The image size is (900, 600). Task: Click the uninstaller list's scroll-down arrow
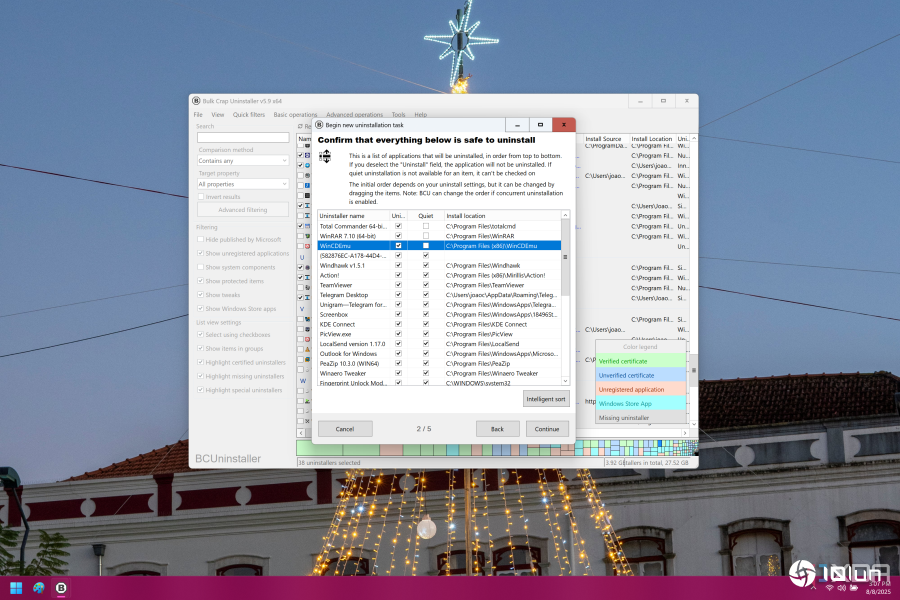tap(565, 380)
